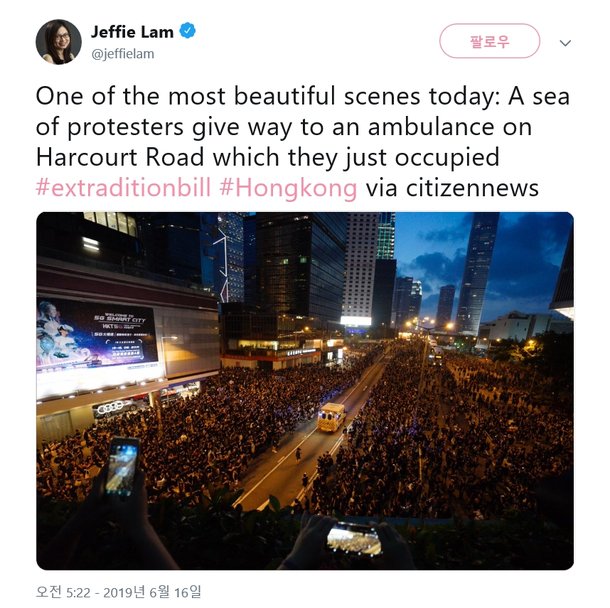Viewport: 610px width, 608px height.
Task: Open the #extraditionbill hashtag
Action: click(123, 188)
